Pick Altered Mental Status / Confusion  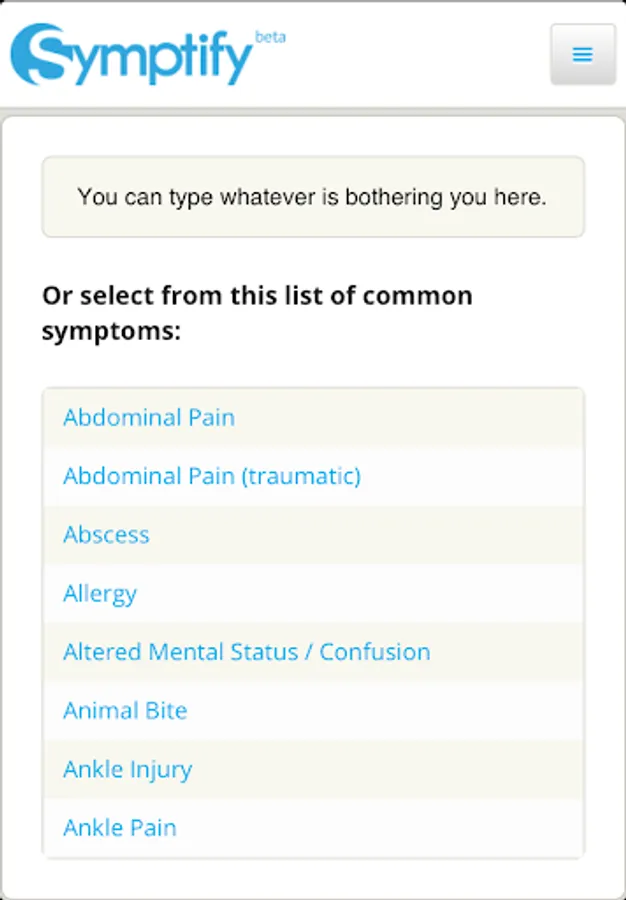coord(246,652)
